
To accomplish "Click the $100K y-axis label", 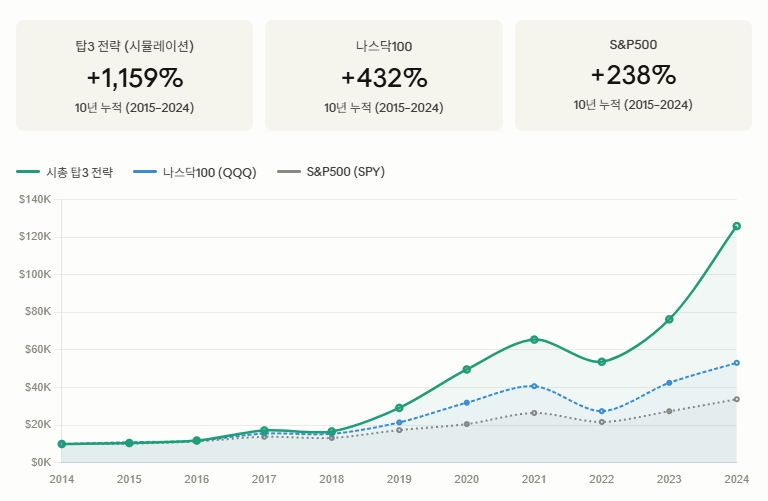I will point(35,274).
